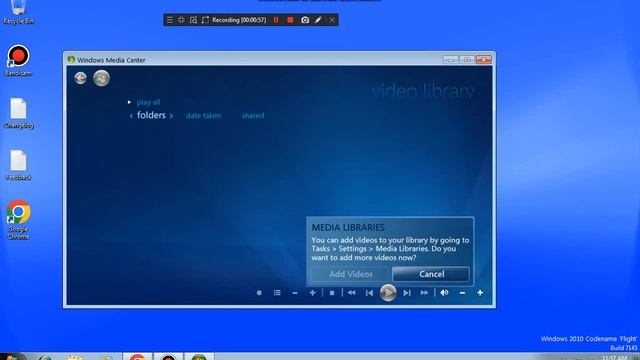Viewport: 640px width, 360px height.
Task: Skip back to previous track
Action: tap(369, 293)
